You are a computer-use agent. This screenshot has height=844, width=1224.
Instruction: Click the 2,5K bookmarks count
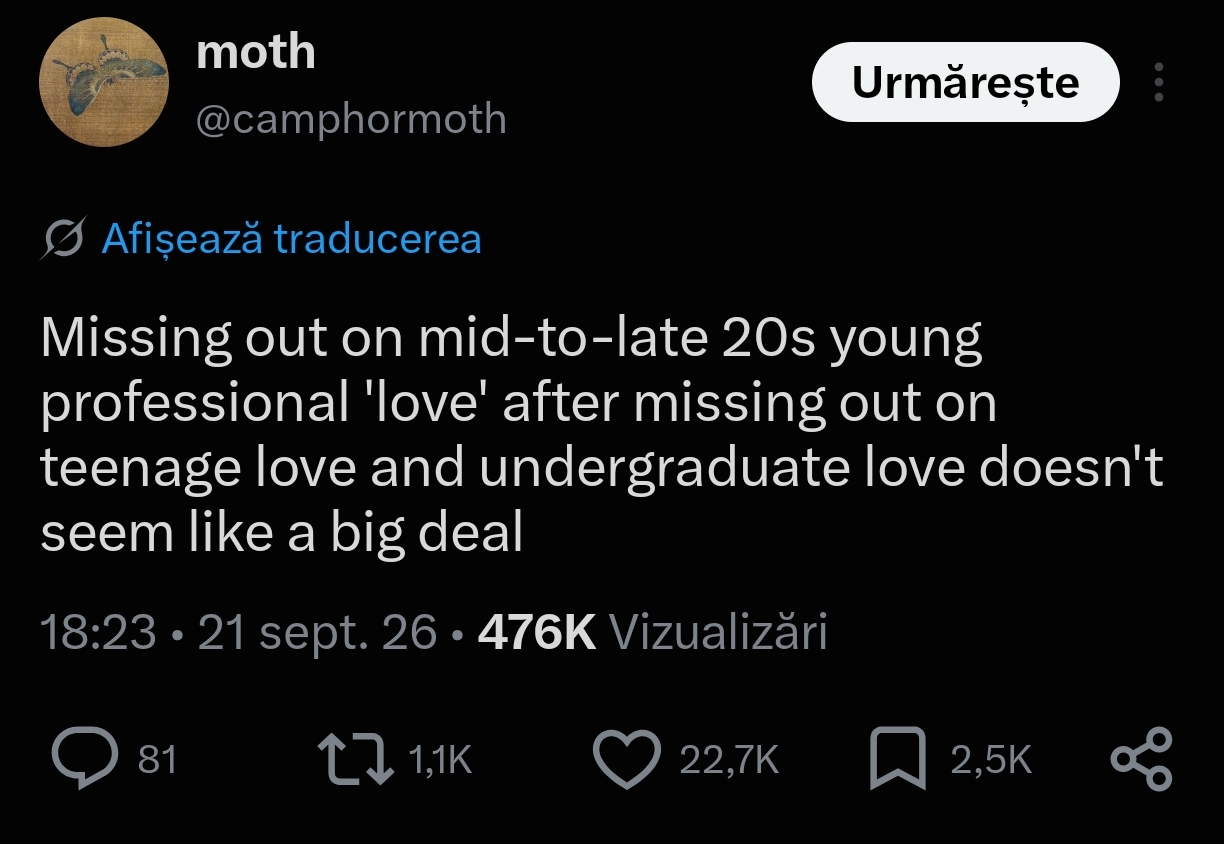click(x=991, y=761)
